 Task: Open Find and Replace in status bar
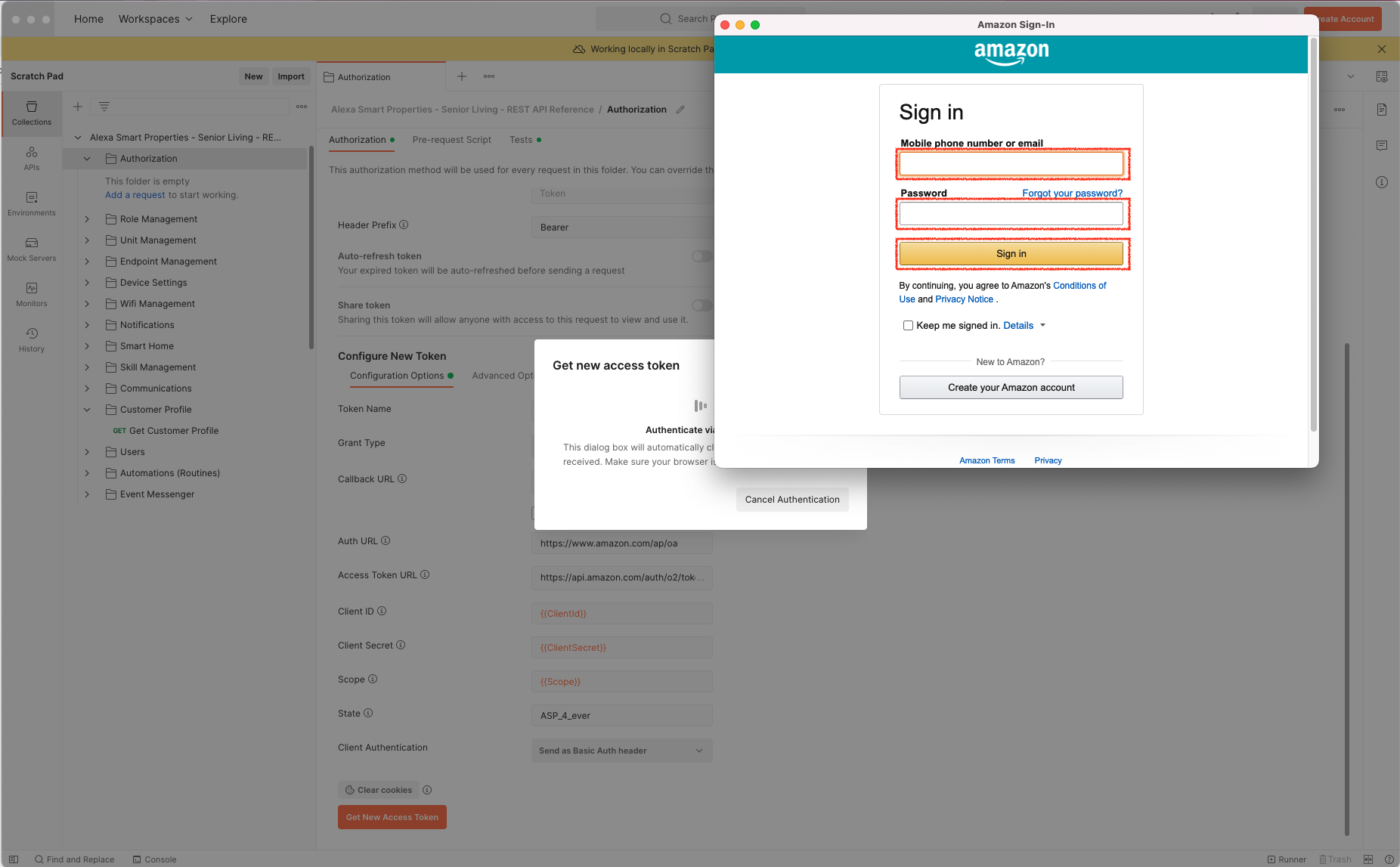click(x=74, y=859)
